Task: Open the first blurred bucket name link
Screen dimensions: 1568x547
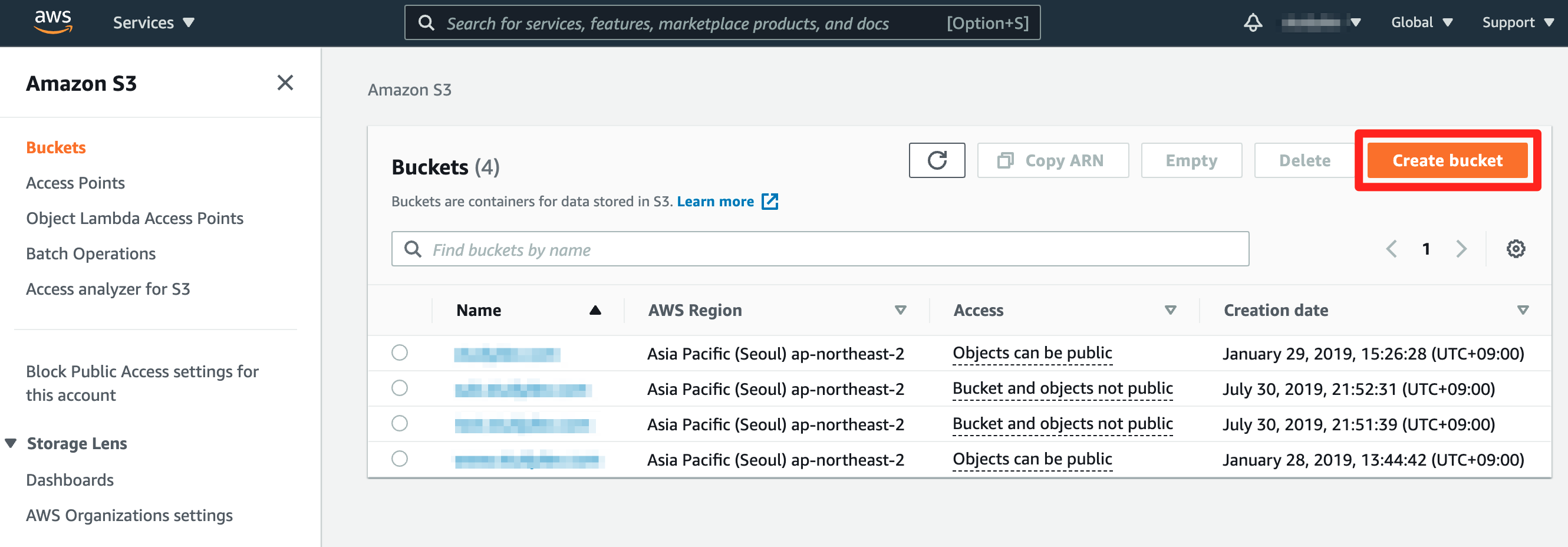Action: coord(507,354)
